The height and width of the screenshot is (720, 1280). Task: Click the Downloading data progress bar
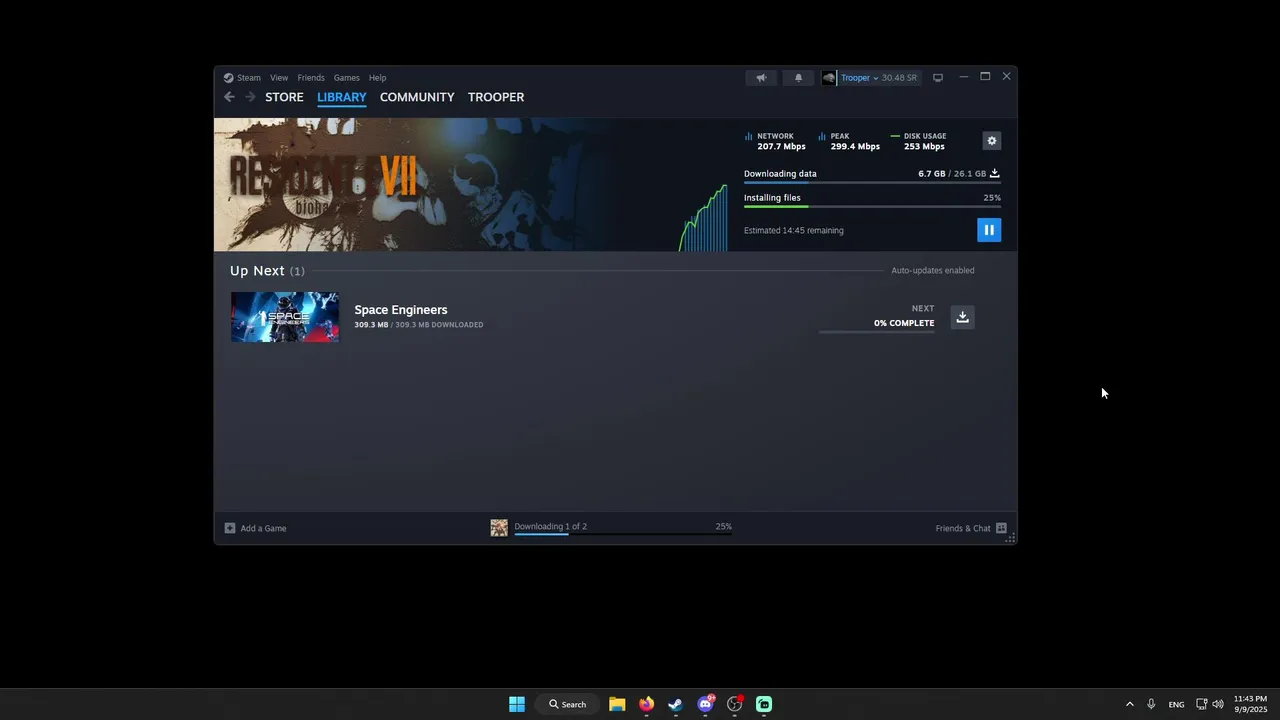[x=872, y=183]
